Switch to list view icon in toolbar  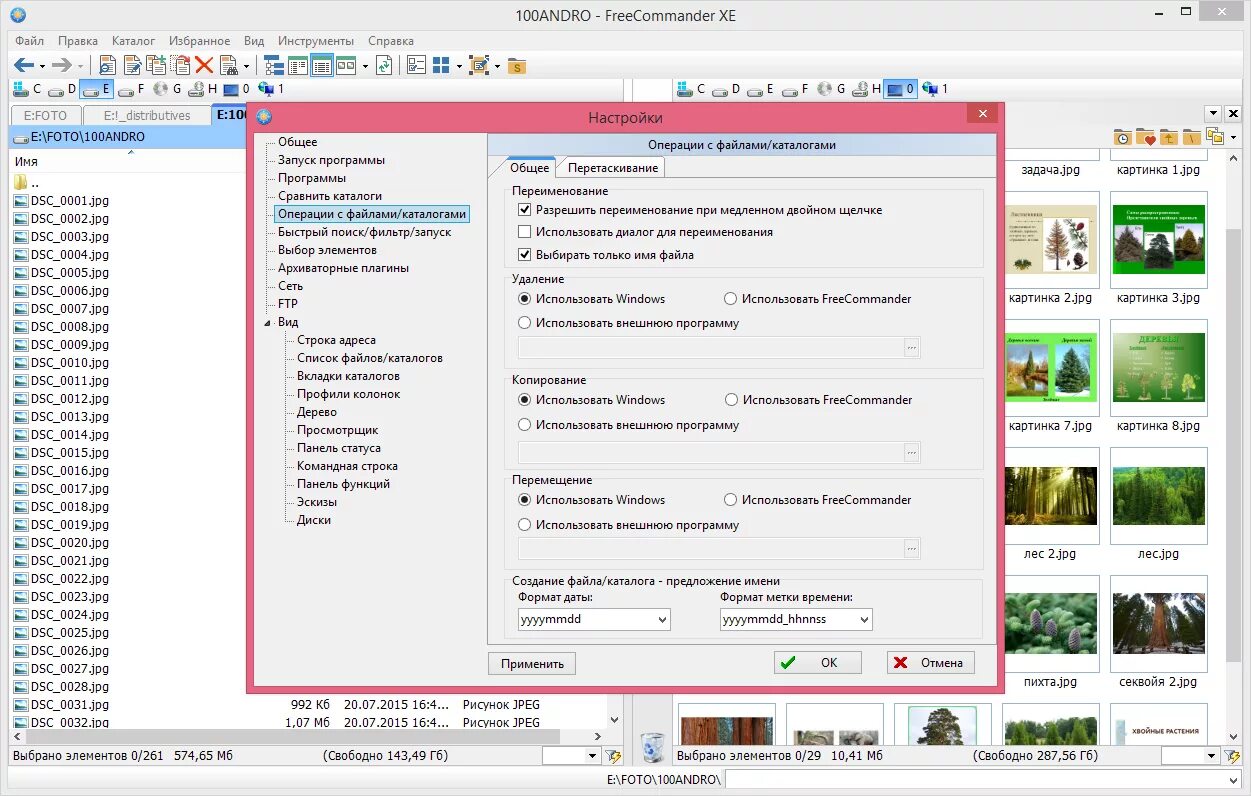click(298, 65)
